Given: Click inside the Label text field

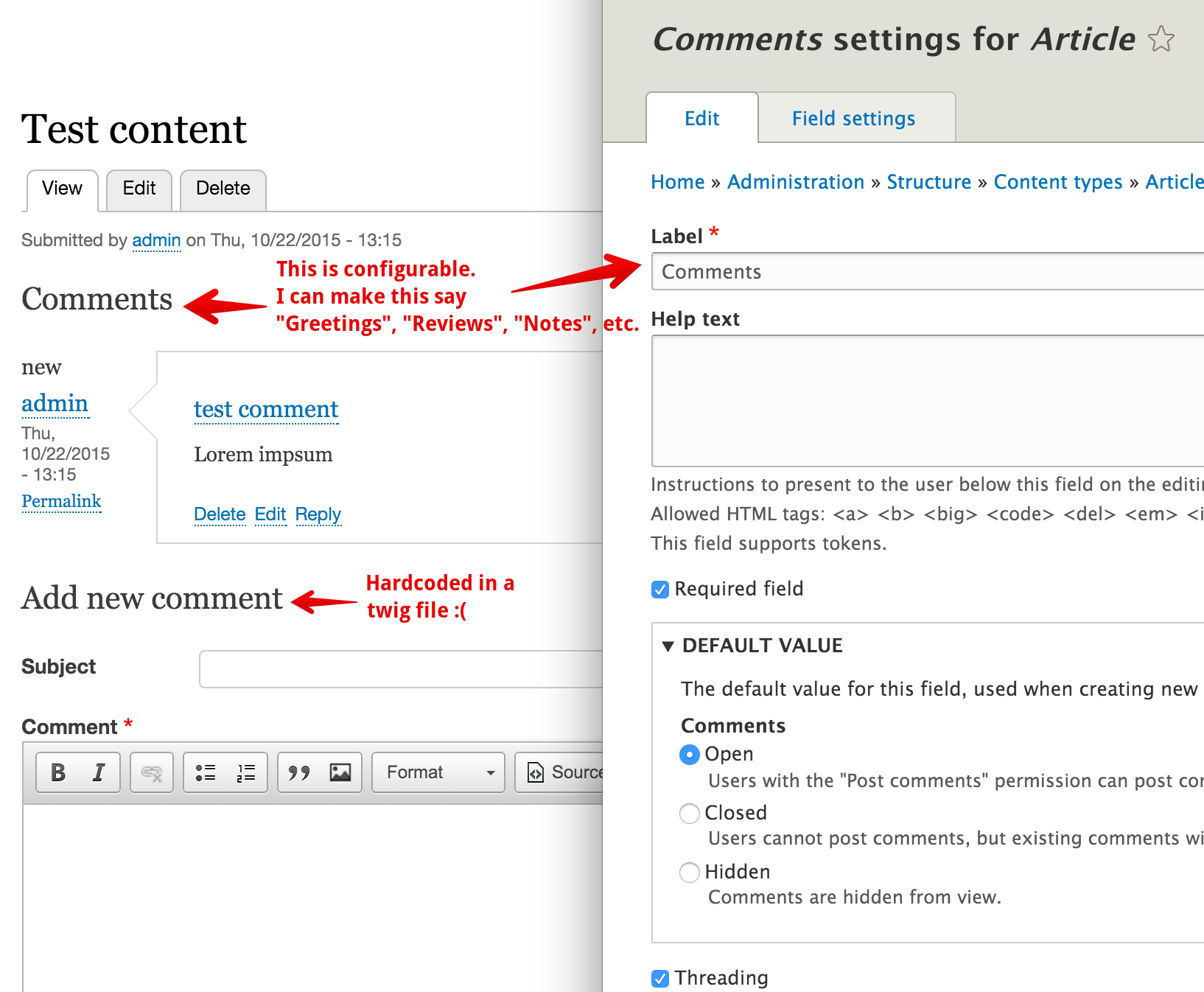Looking at the screenshot, I should pos(884,272).
